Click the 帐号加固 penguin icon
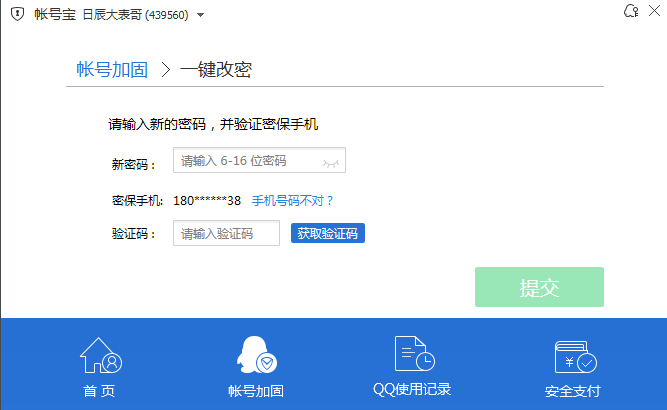 coord(256,356)
